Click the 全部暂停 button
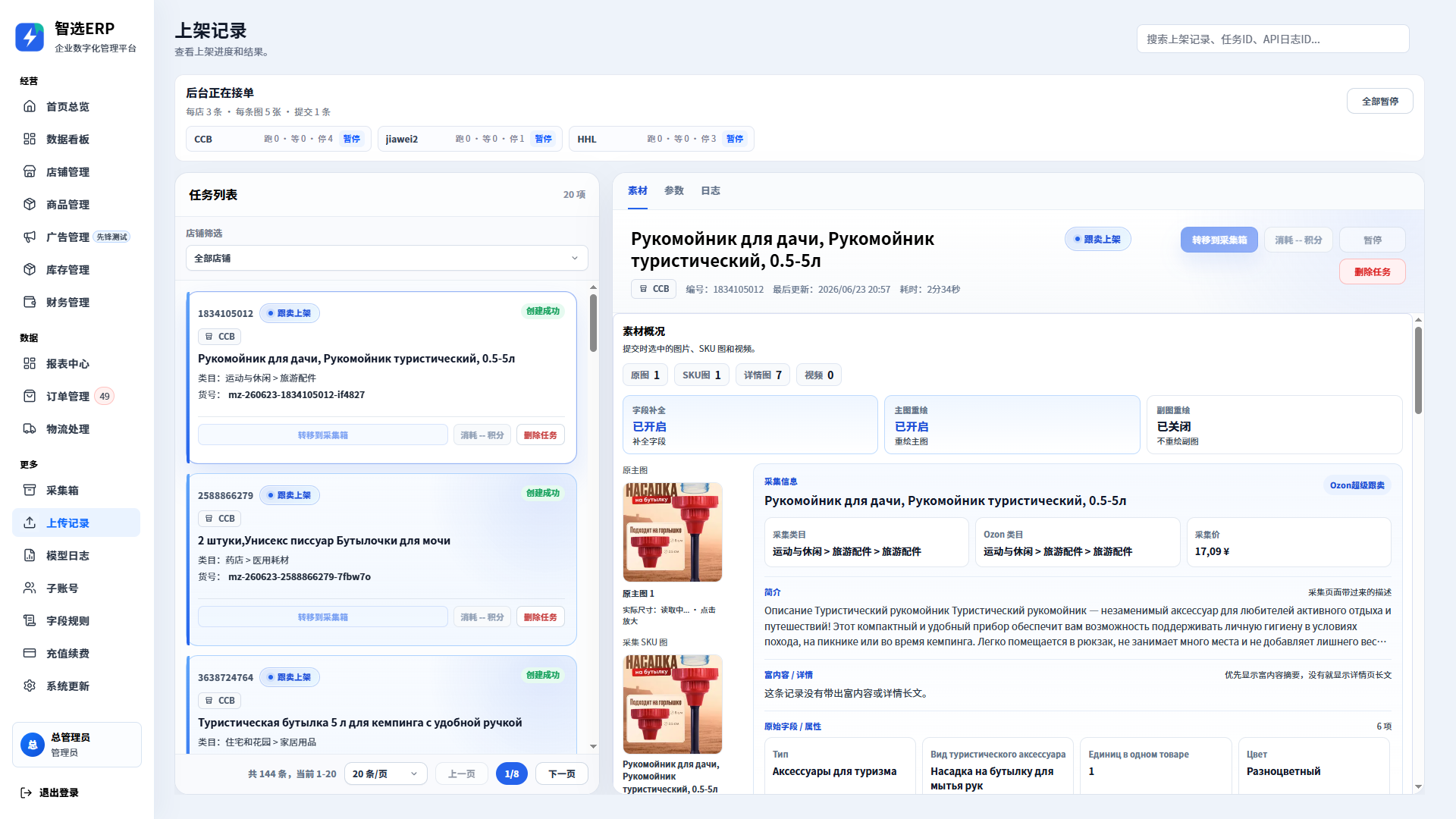The image size is (1456, 819). [x=1380, y=101]
